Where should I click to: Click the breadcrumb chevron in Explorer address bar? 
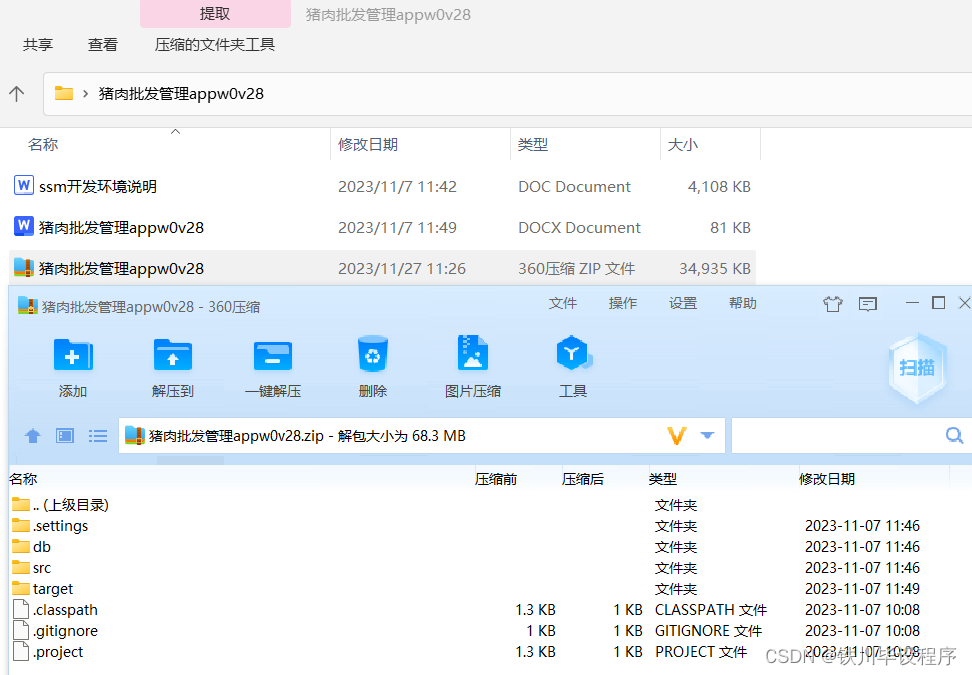(x=86, y=94)
